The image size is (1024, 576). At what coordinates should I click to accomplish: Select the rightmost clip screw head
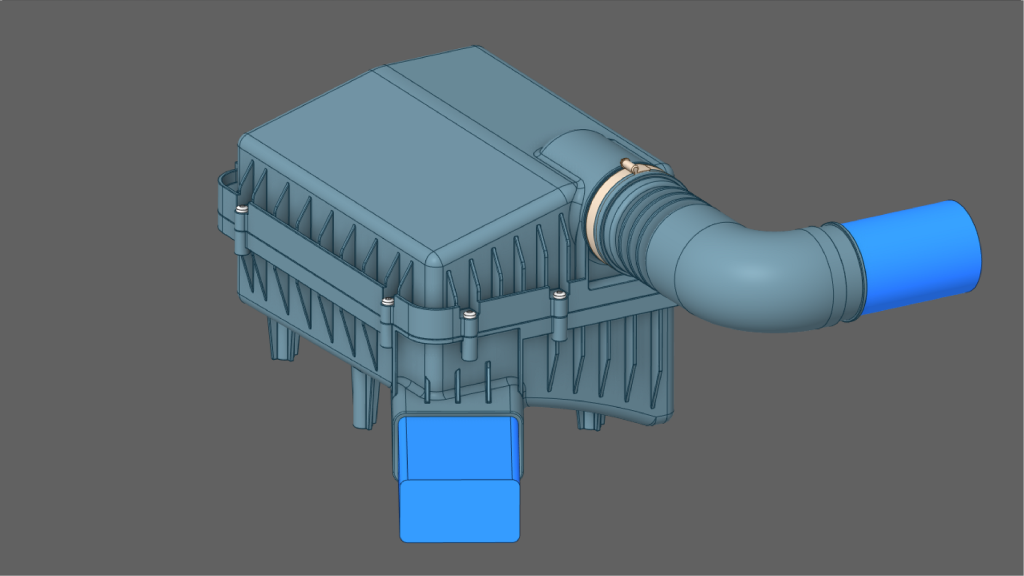coord(558,295)
